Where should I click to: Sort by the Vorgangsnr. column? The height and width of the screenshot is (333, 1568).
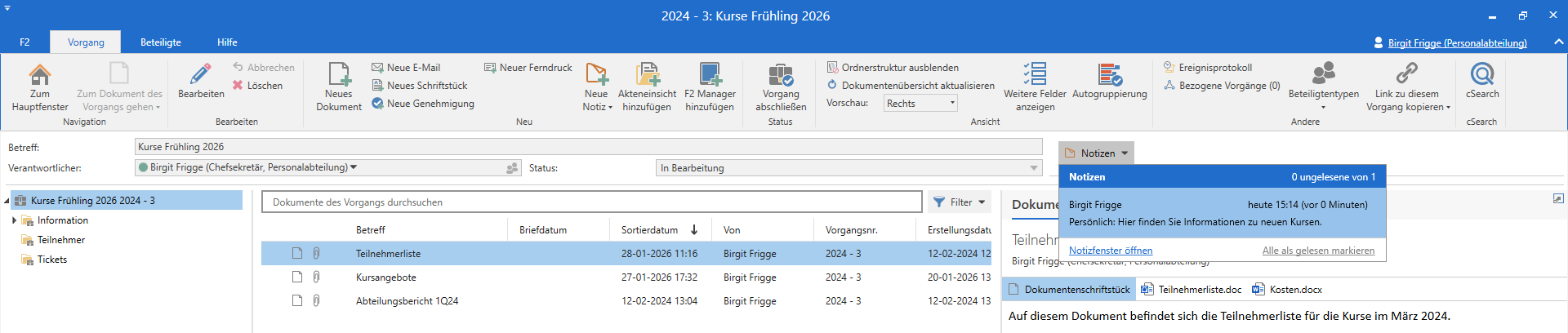click(852, 230)
